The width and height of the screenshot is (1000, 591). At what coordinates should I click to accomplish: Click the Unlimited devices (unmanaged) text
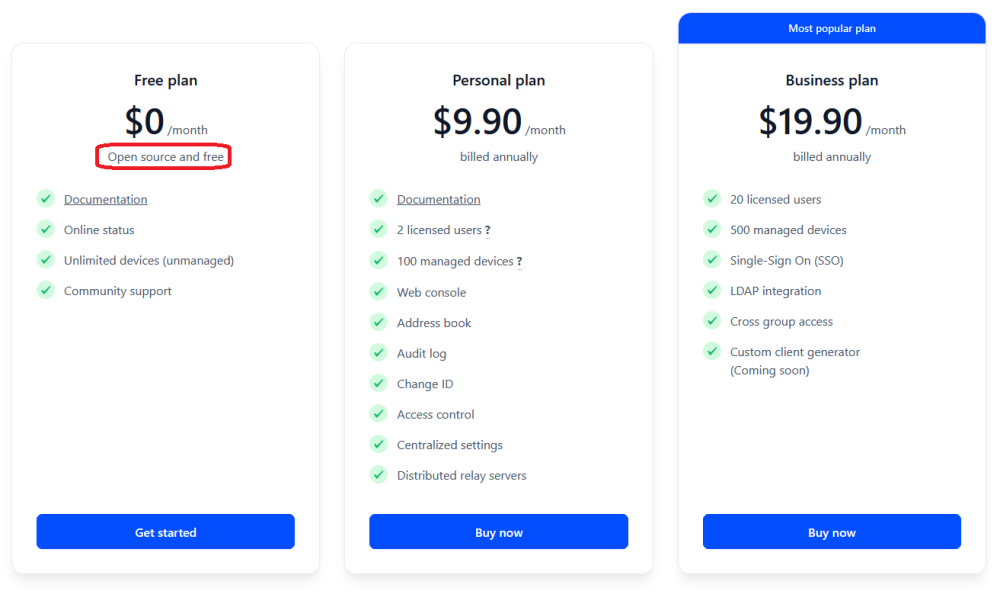coord(149,261)
